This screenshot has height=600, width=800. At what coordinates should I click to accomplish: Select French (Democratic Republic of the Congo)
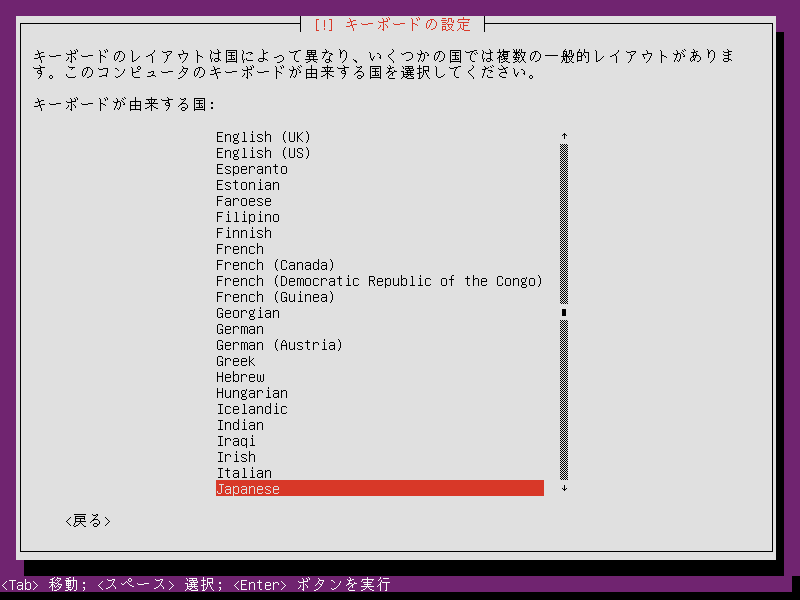click(379, 281)
